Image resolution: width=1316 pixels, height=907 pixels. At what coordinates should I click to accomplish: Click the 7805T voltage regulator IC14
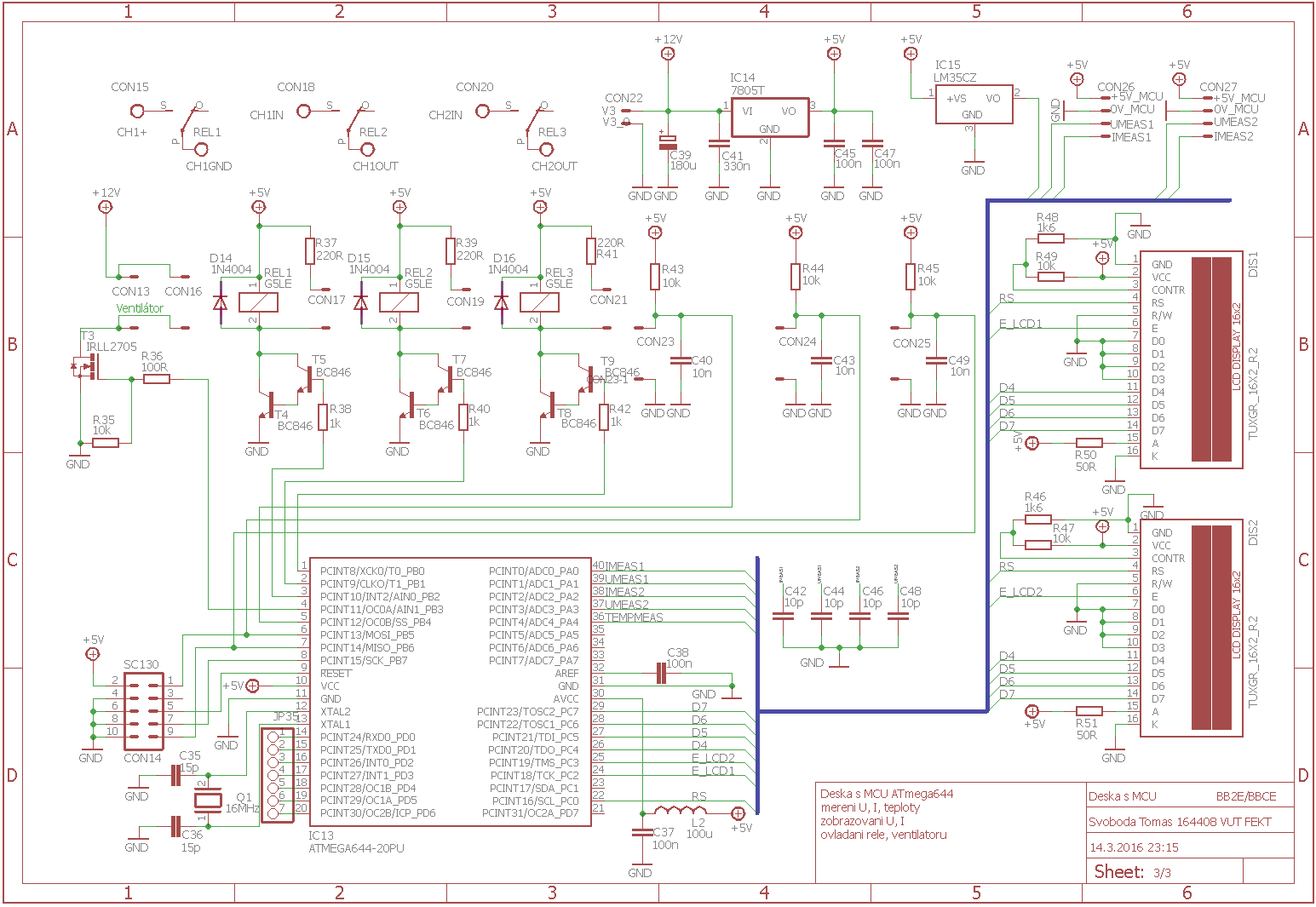(769, 116)
